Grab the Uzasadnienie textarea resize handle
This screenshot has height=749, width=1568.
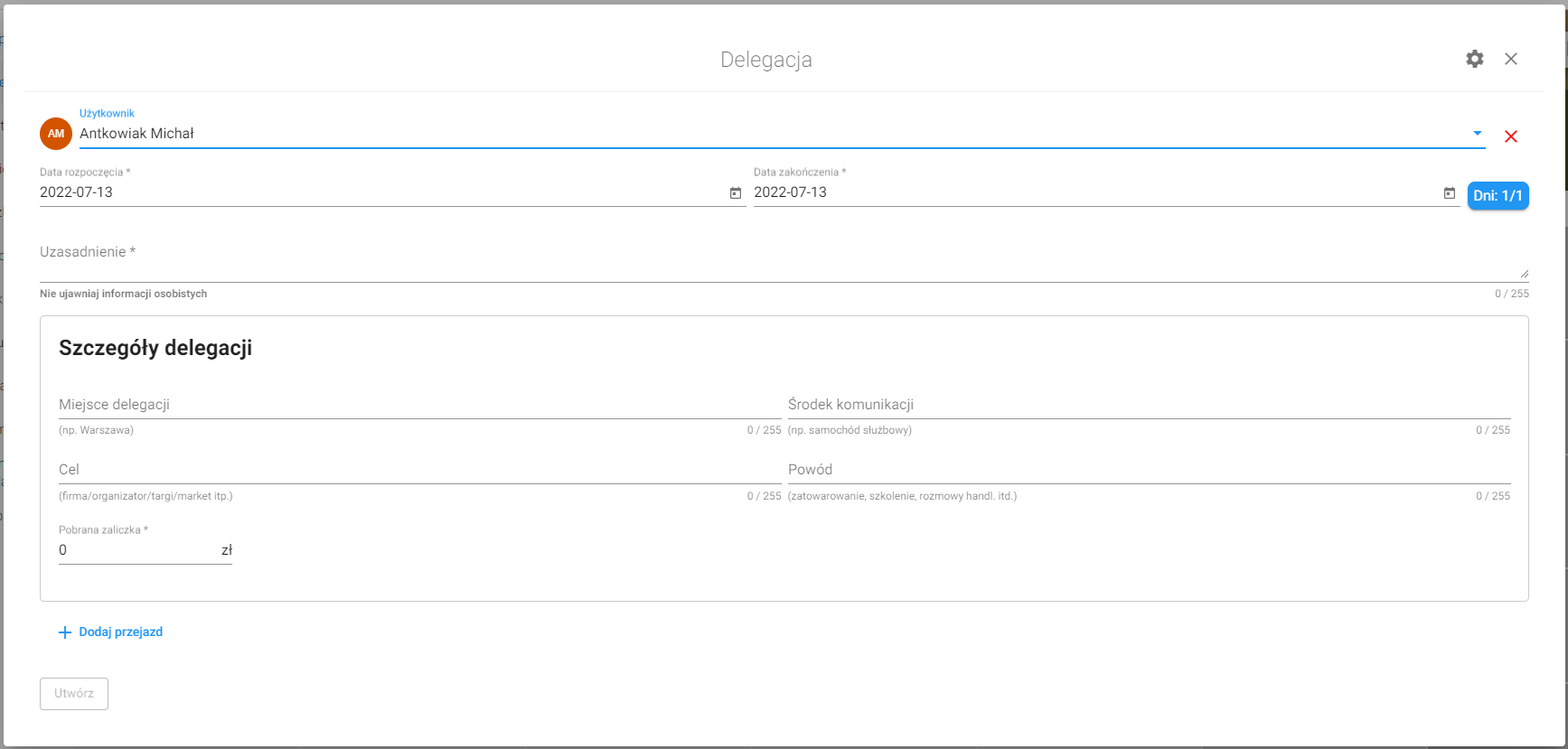coord(1524,273)
